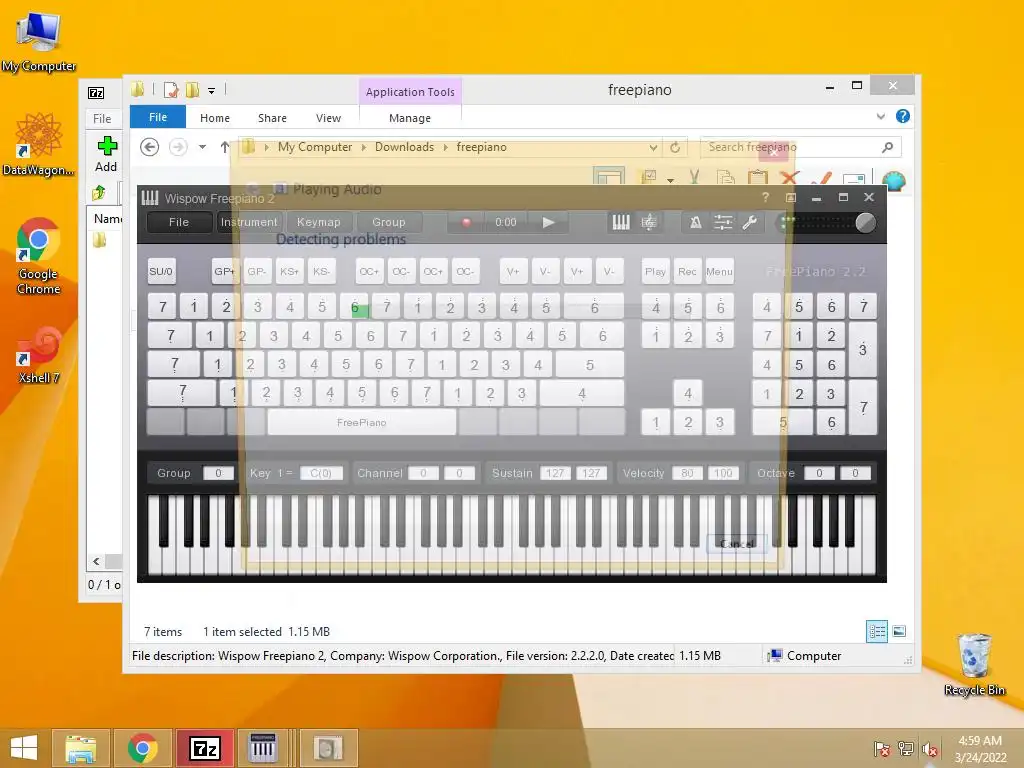Toggle the Freepiano compact window mode icon

791,197
